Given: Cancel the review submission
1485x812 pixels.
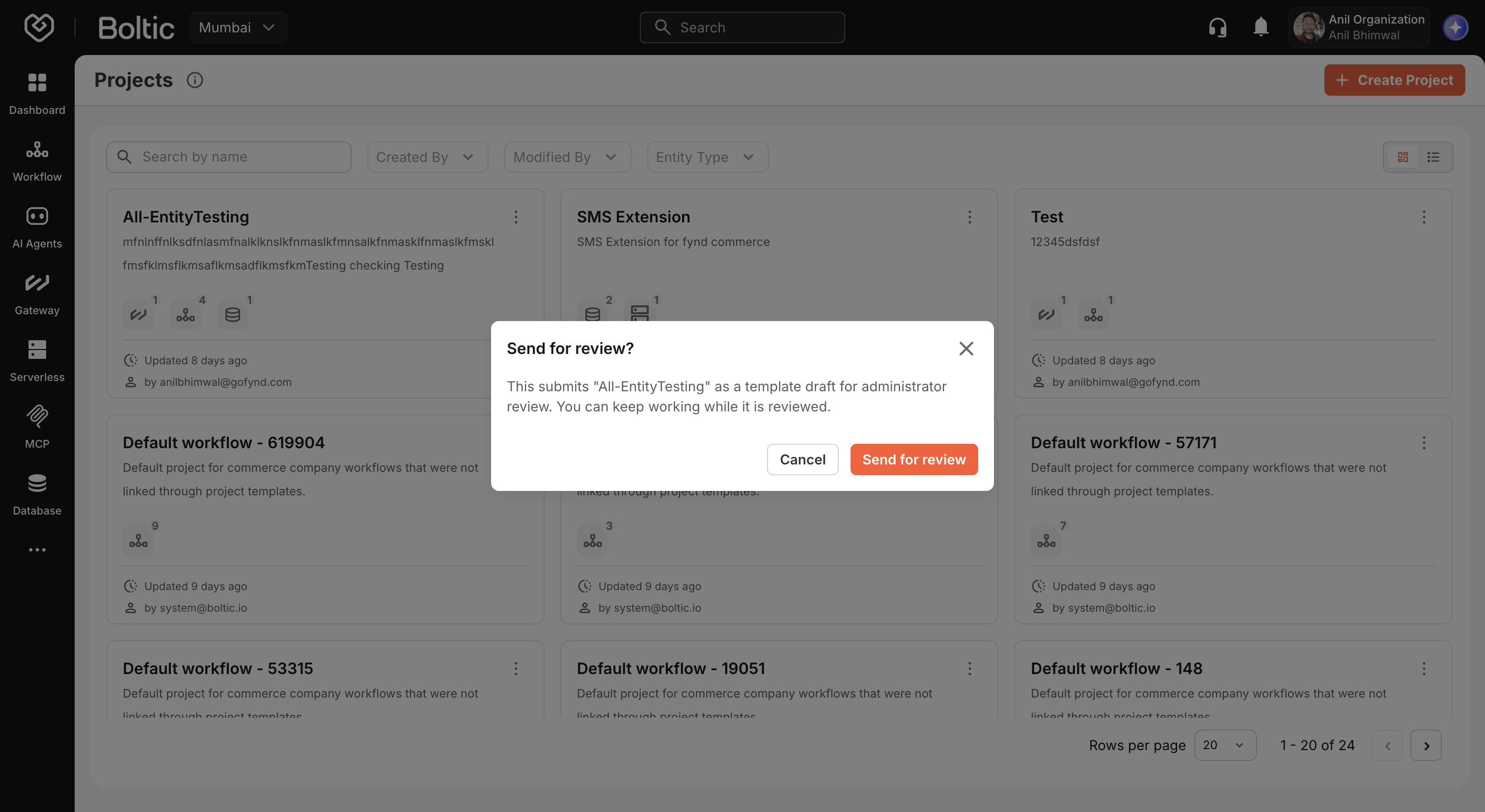Looking at the screenshot, I should [x=802, y=460].
